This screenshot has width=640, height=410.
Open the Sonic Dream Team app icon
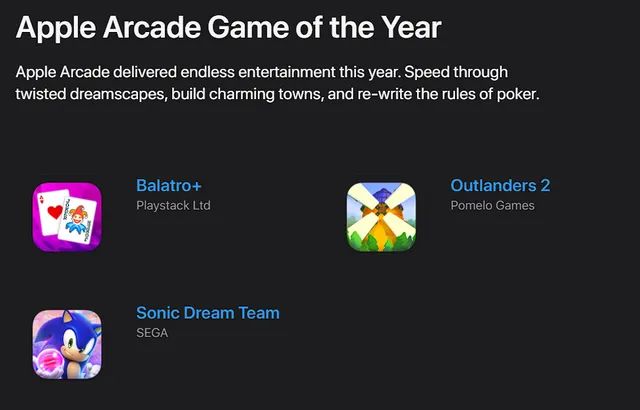click(67, 344)
